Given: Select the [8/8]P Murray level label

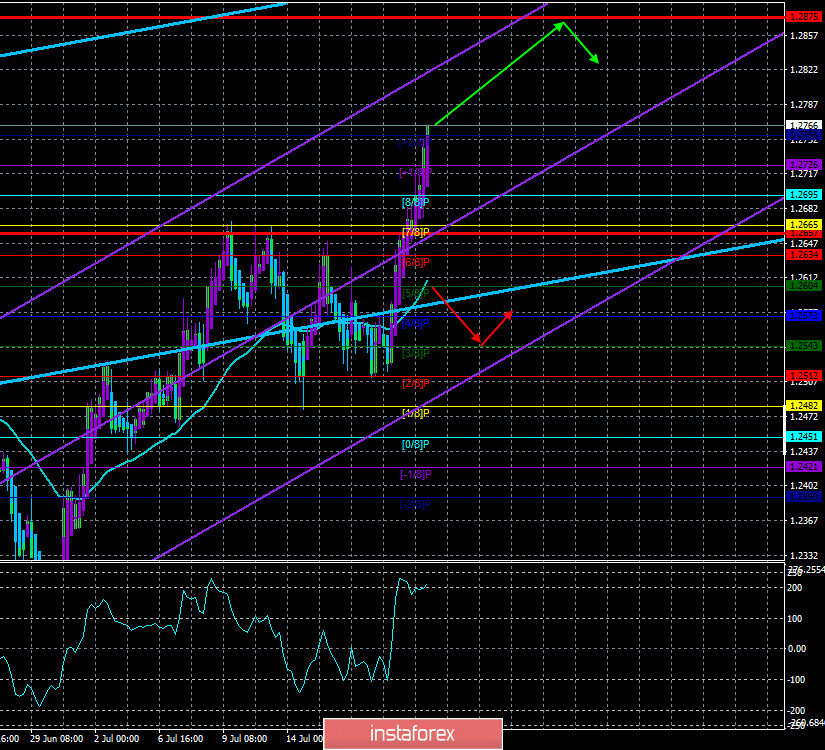Looking at the screenshot, I should [x=415, y=203].
